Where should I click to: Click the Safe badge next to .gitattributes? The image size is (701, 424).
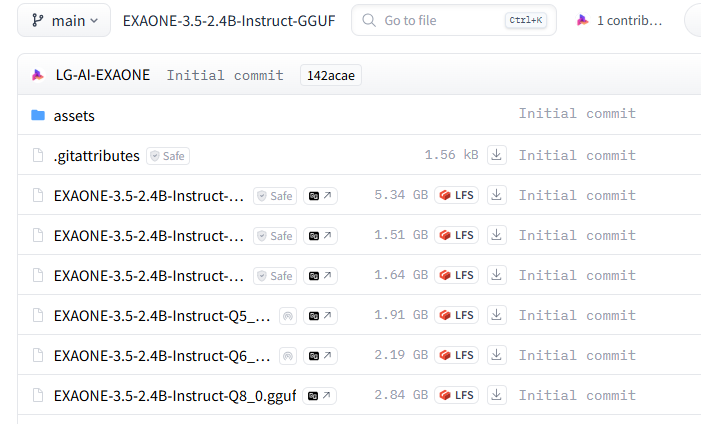168,156
